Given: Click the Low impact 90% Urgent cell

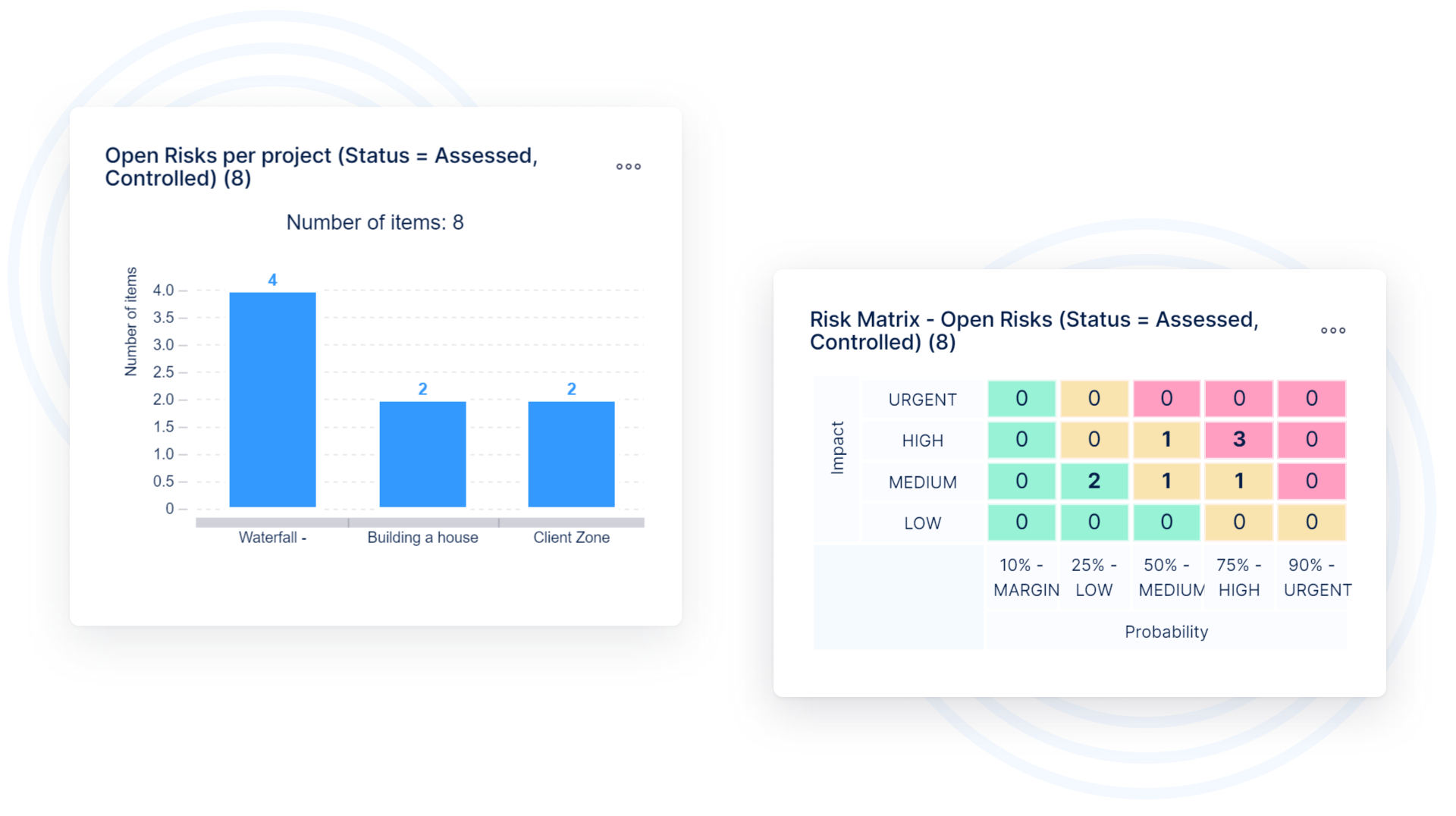Looking at the screenshot, I should (1311, 523).
